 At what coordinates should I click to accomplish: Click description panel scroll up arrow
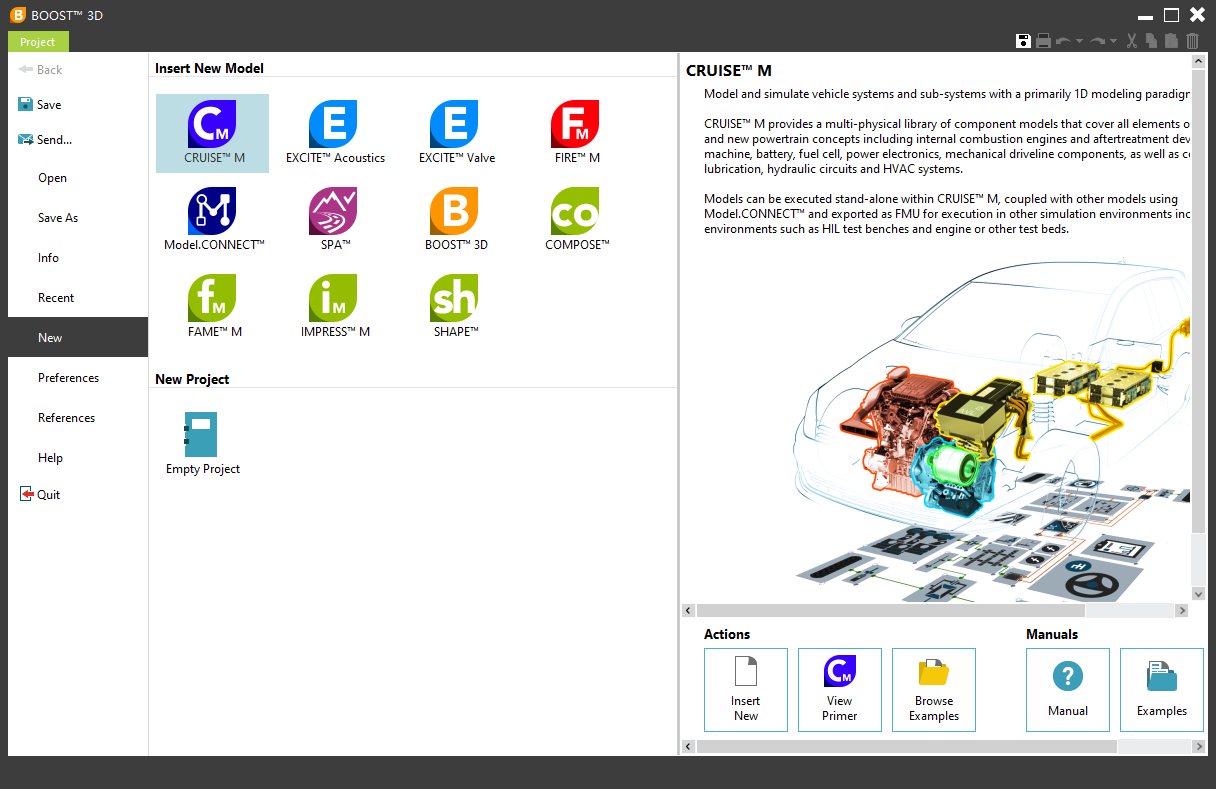(x=1198, y=62)
